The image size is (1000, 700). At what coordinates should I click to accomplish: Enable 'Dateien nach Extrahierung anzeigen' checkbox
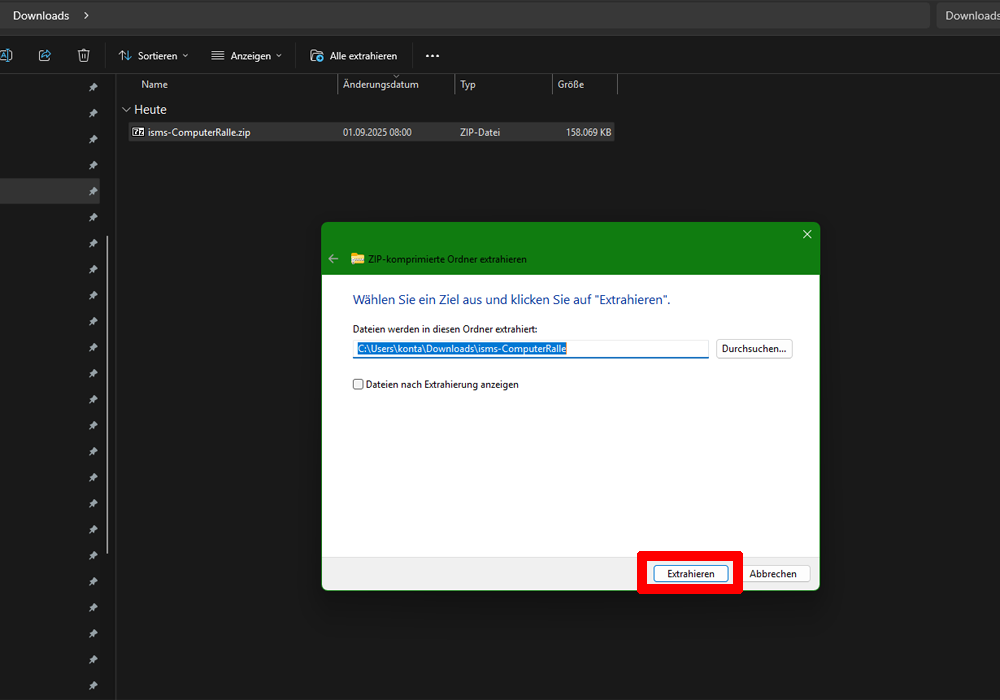click(x=358, y=384)
